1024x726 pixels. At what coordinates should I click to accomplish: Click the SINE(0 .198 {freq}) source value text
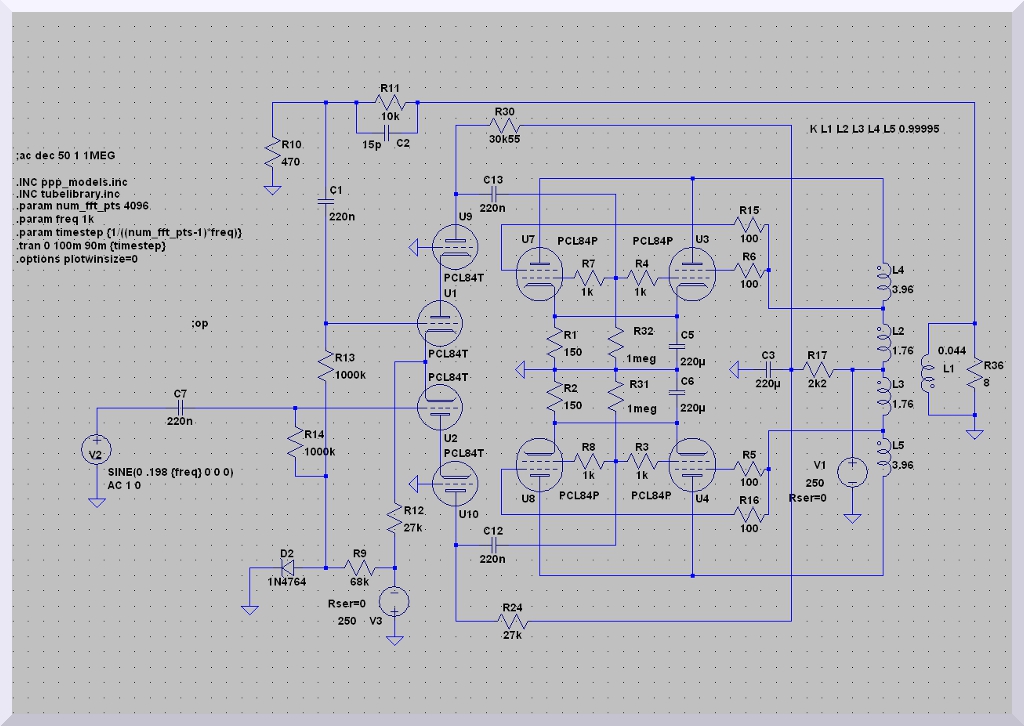(154, 471)
